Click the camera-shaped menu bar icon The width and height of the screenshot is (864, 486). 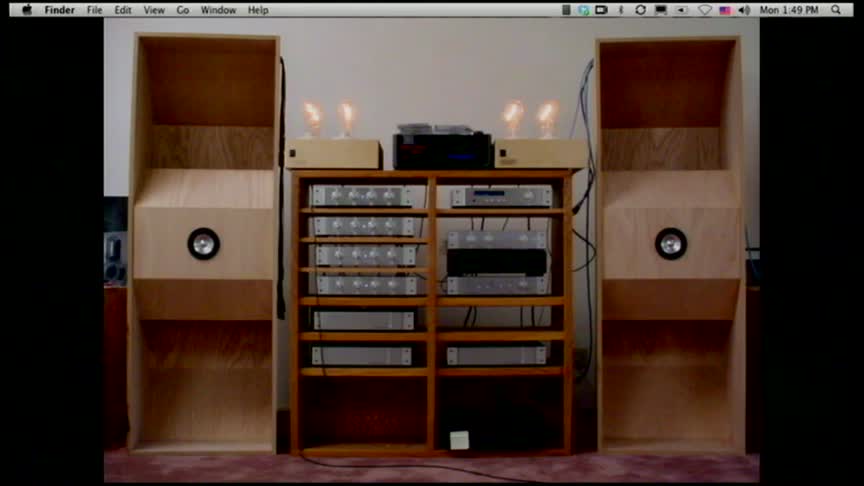601,10
